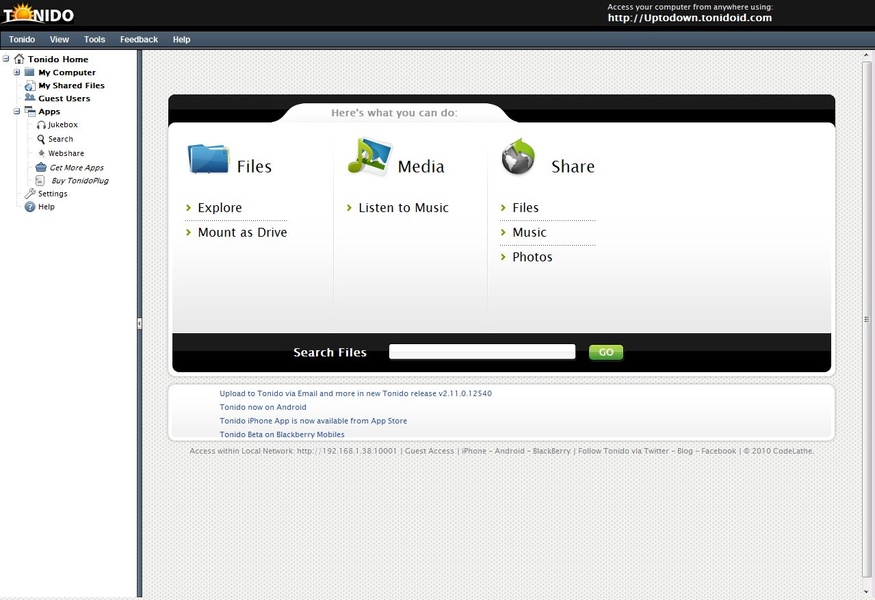Screen dimensions: 875x600
Task: Click the Media music note icon
Action: point(368,159)
